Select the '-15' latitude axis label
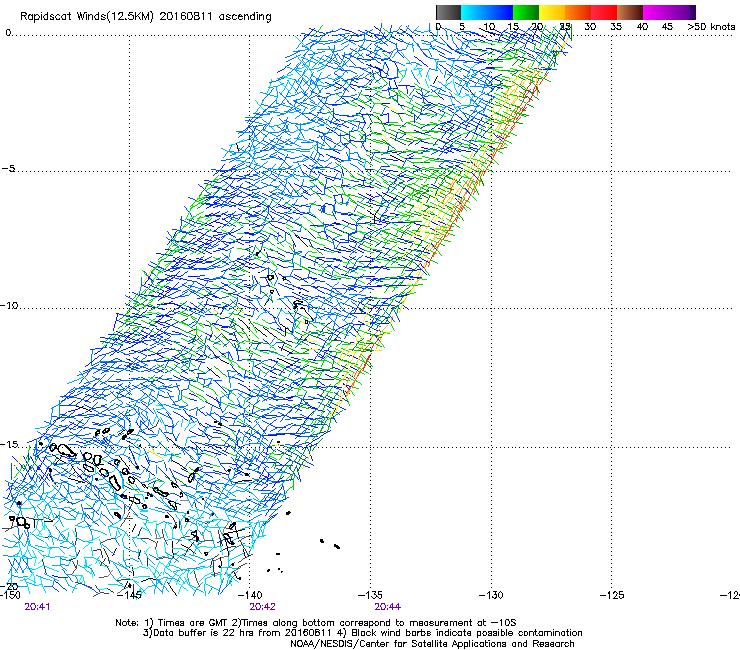The height and width of the screenshot is (650, 740). click(x=9, y=444)
